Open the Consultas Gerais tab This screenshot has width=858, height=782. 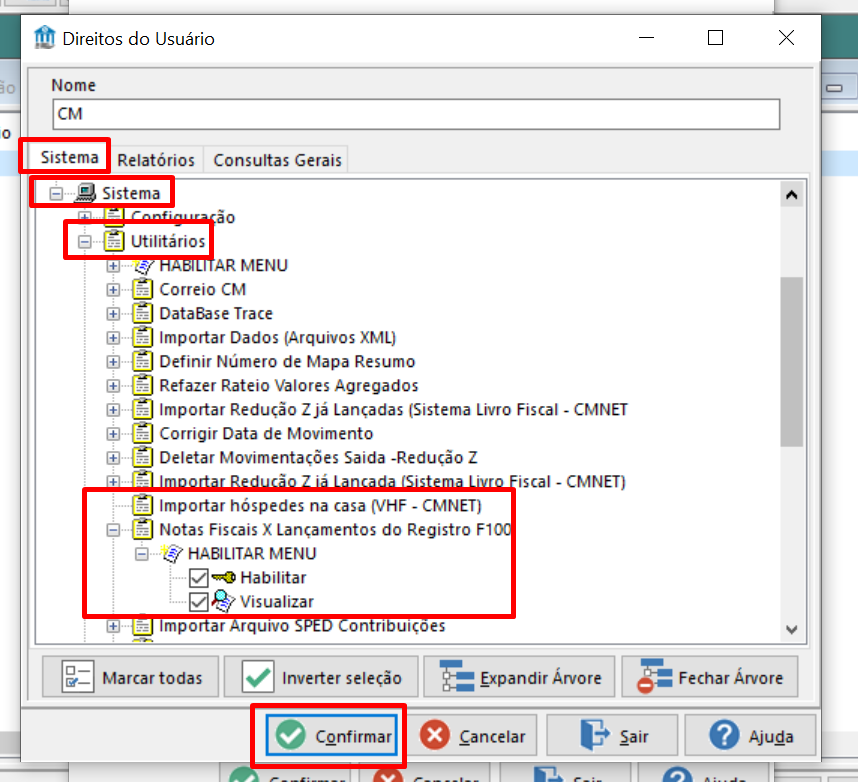[277, 160]
